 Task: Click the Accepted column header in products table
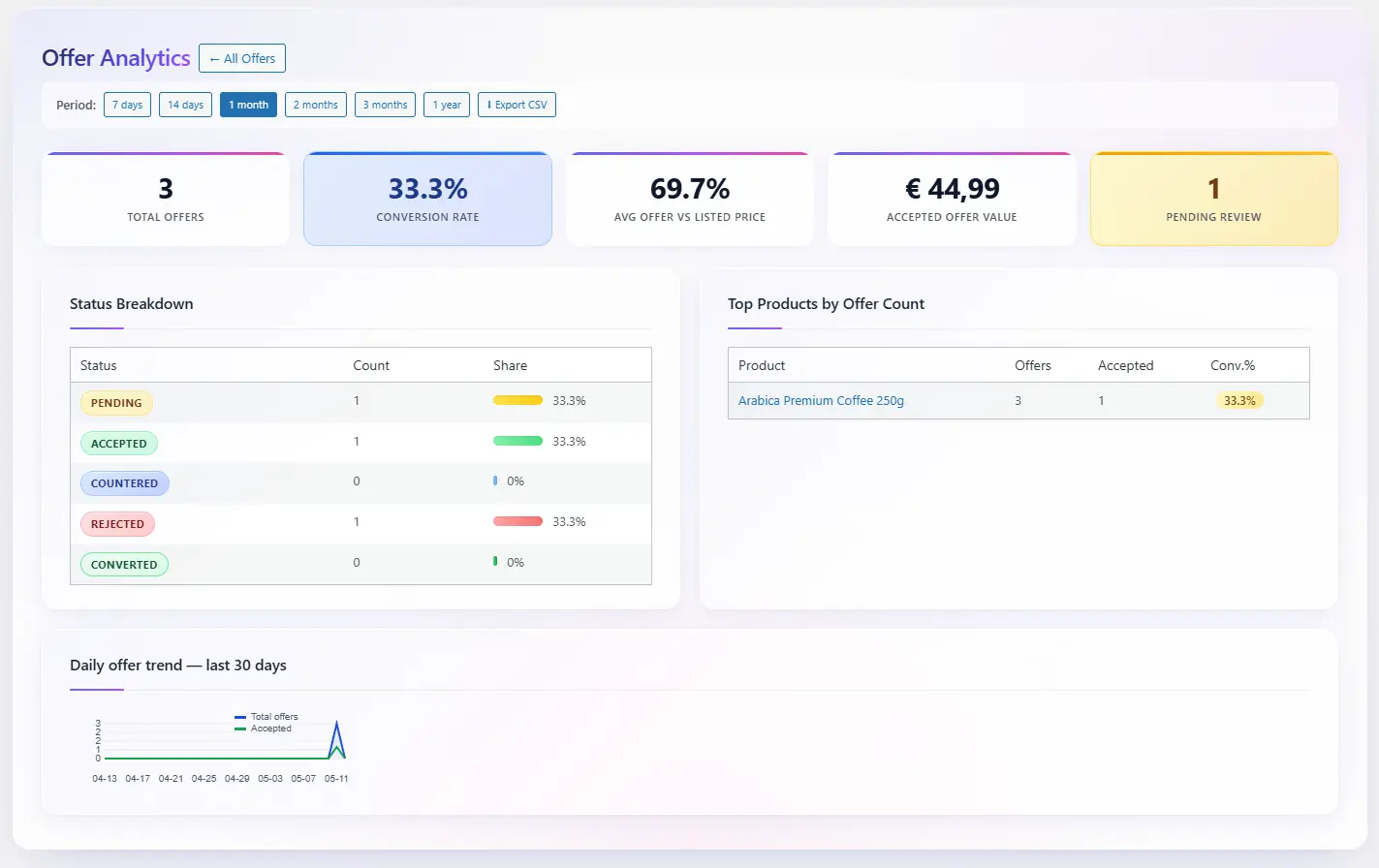coord(1125,365)
